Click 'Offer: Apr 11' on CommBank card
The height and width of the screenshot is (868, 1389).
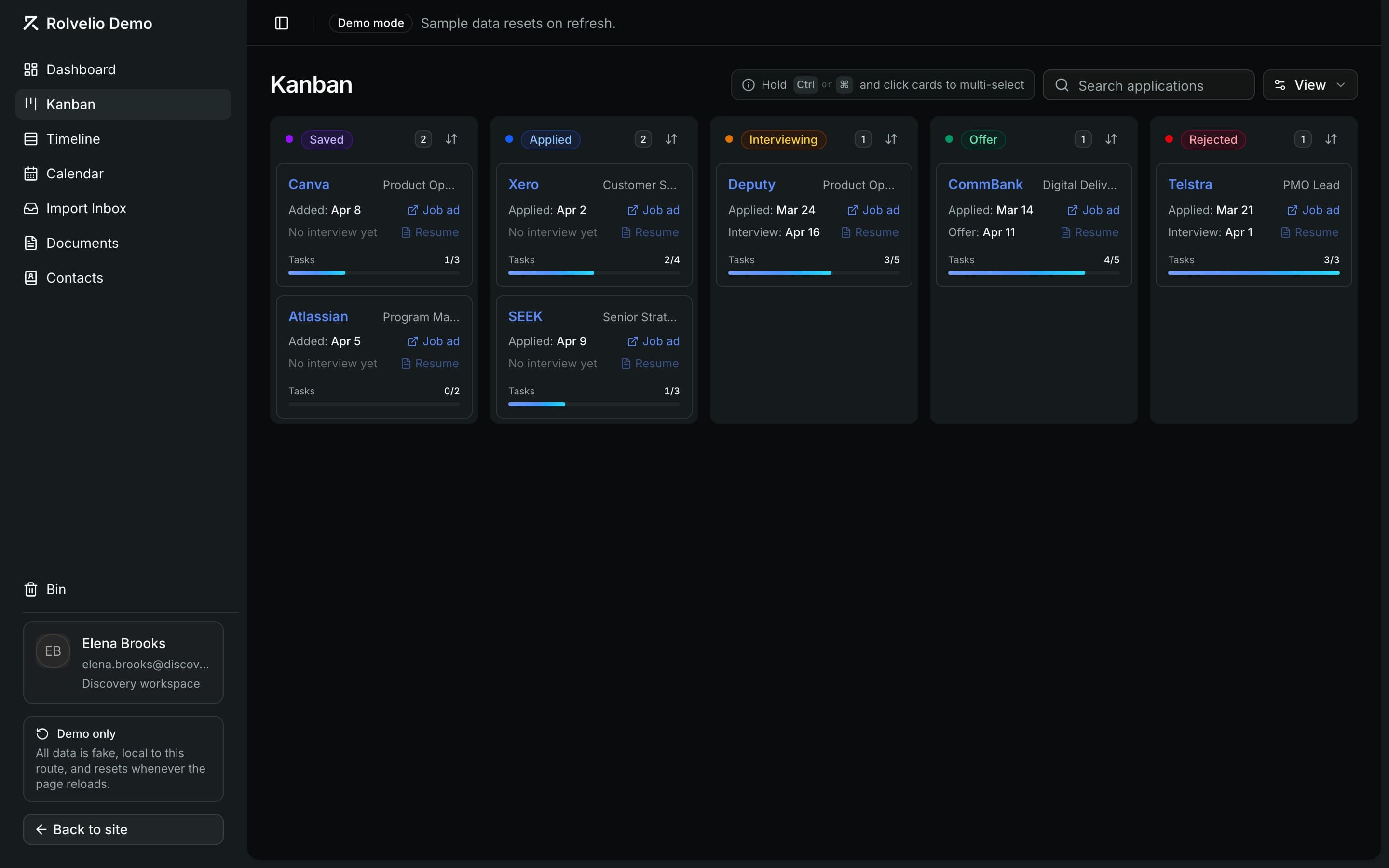(981, 232)
